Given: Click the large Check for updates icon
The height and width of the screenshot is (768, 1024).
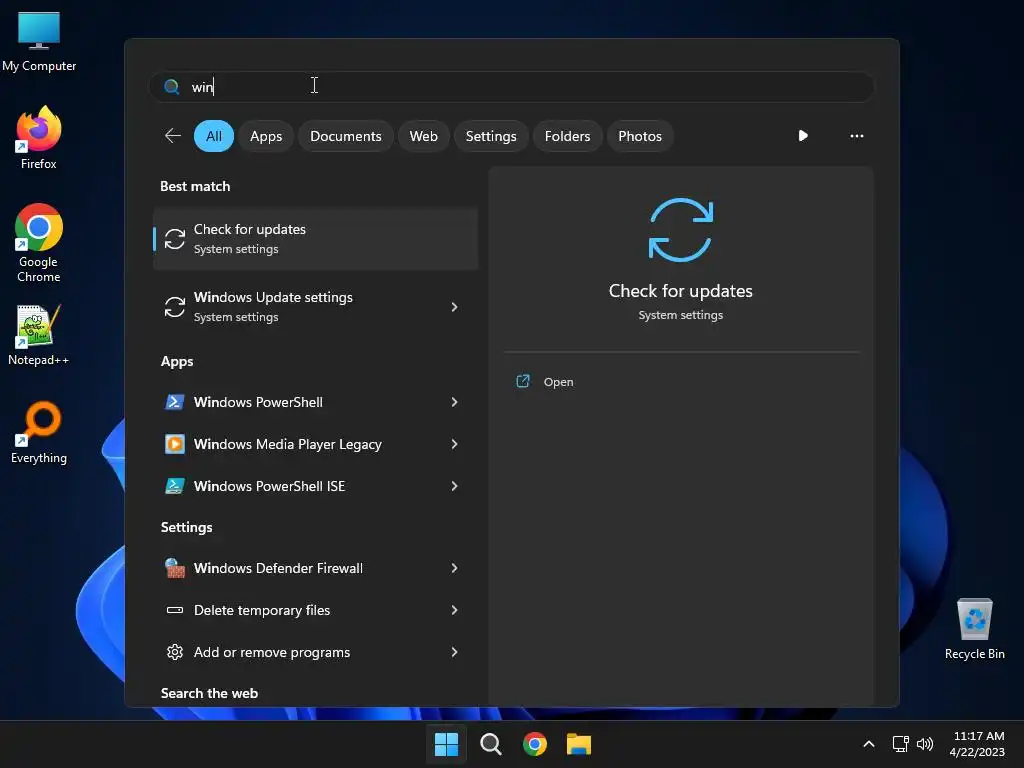Looking at the screenshot, I should (680, 230).
